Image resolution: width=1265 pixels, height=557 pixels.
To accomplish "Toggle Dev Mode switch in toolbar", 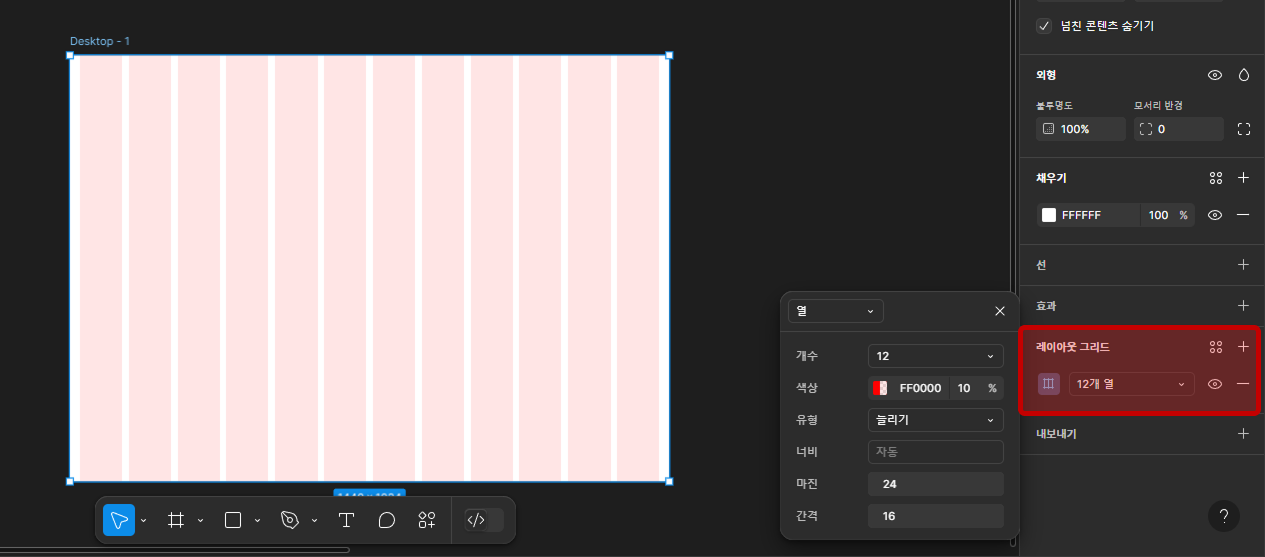I will point(484,520).
